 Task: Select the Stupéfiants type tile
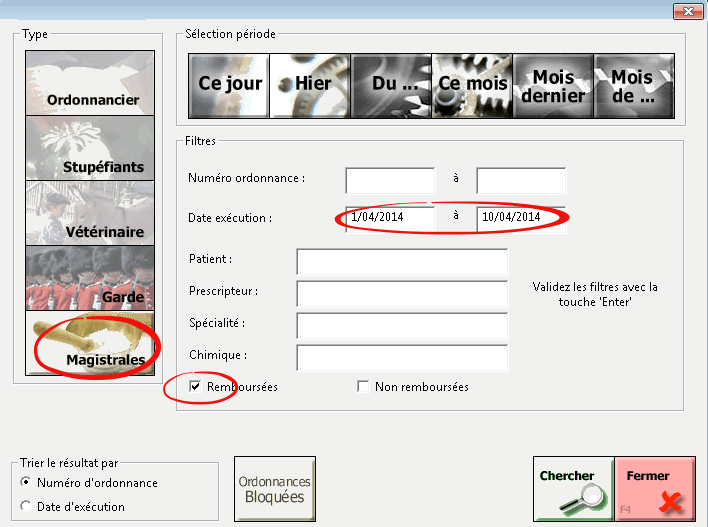(x=90, y=148)
